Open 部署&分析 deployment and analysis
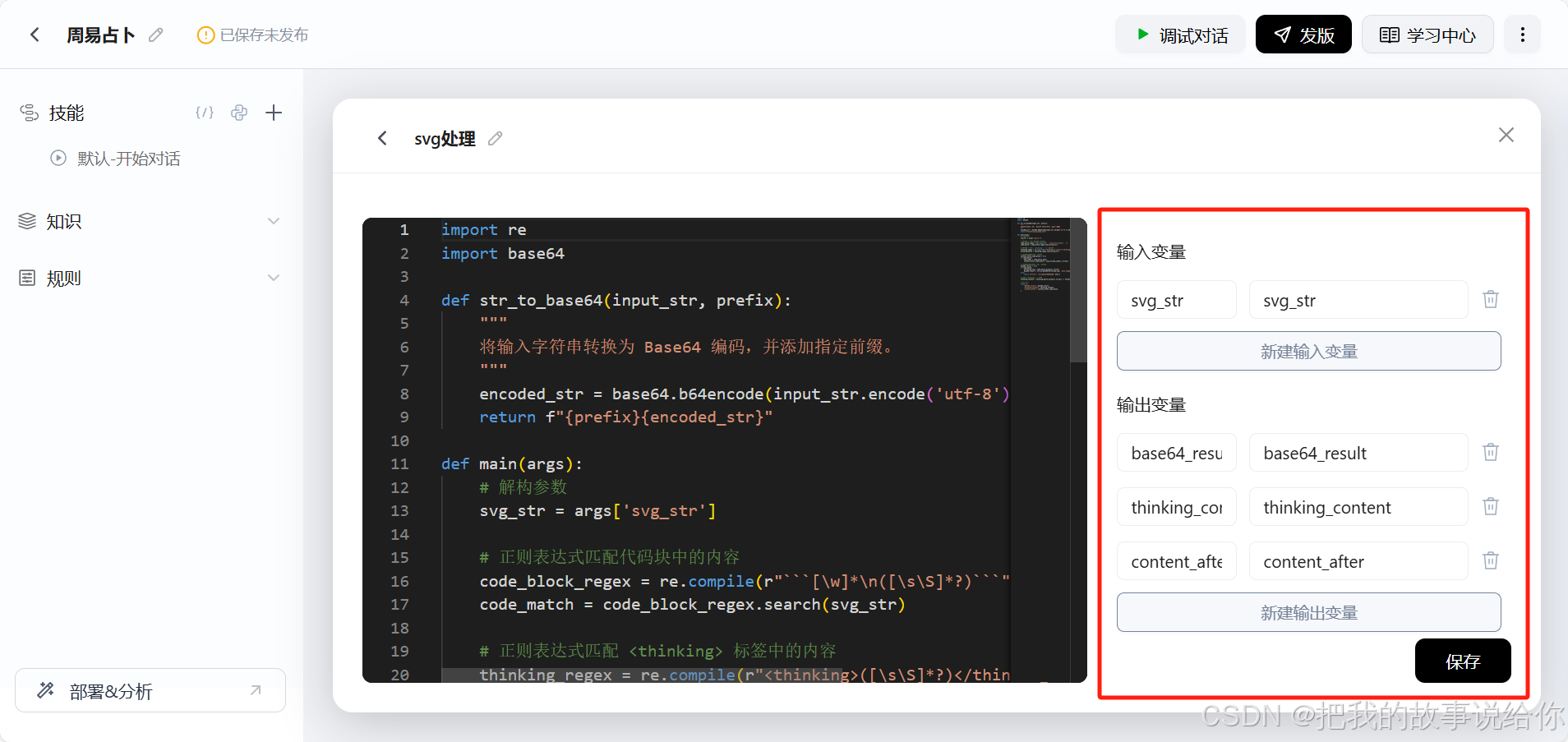Image resolution: width=1568 pixels, height=742 pixels. pyautogui.click(x=150, y=690)
